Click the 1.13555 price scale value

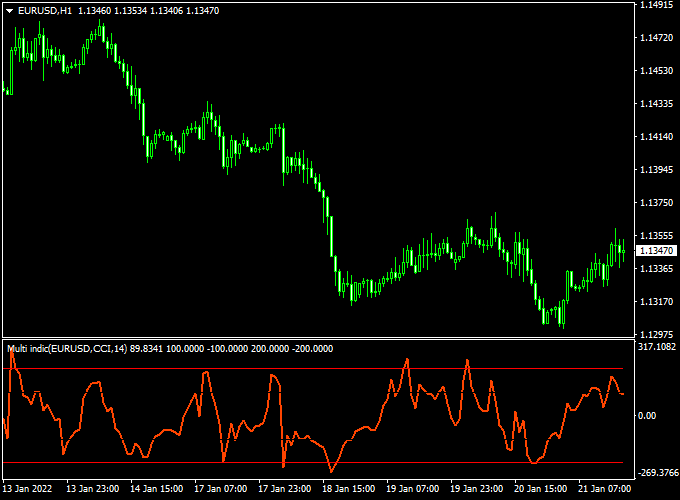click(x=657, y=235)
